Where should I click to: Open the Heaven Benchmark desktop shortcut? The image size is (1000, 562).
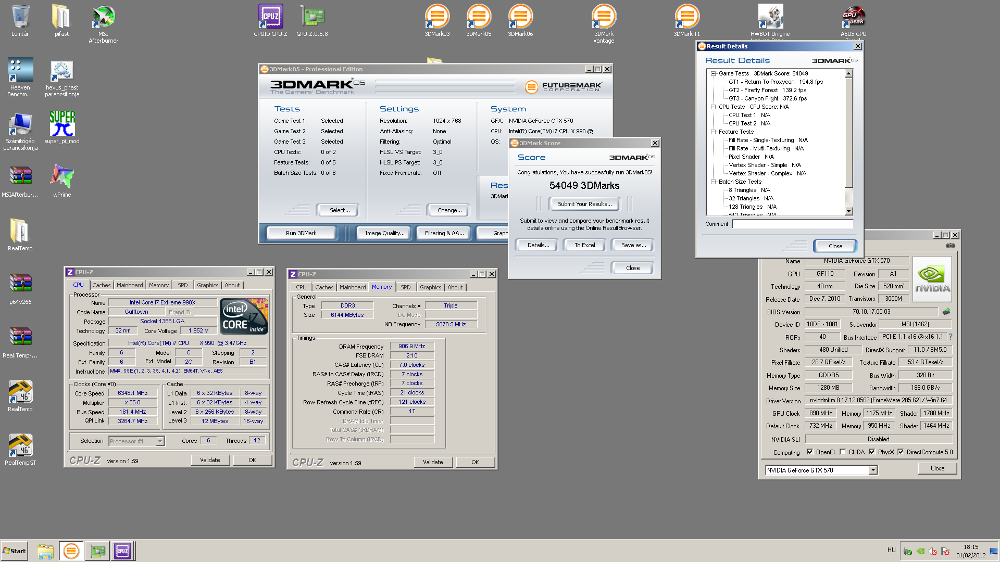coord(20,77)
